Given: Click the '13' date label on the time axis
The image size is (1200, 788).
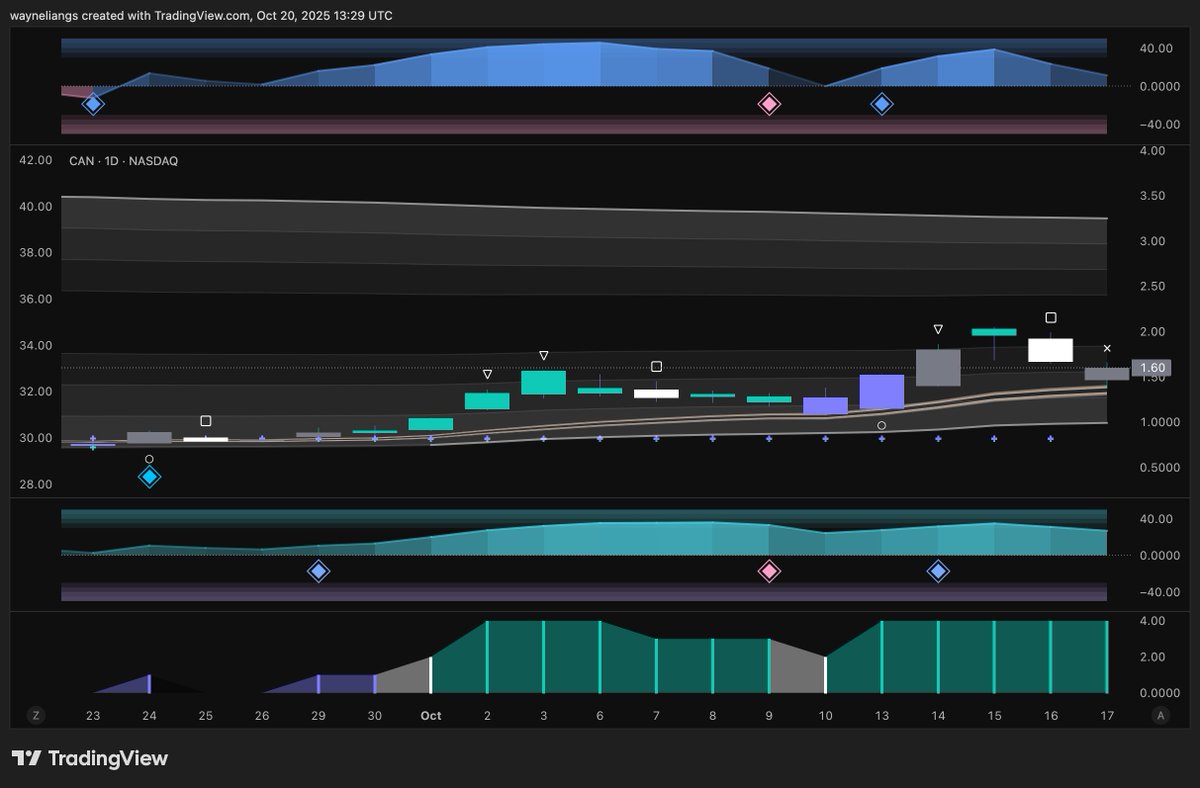Looking at the screenshot, I should tap(882, 716).
